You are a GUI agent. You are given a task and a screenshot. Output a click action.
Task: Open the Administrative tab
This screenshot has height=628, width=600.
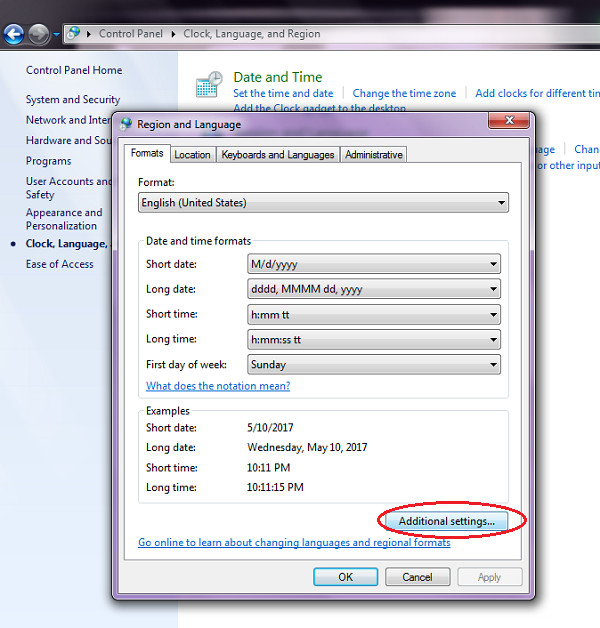[x=374, y=155]
